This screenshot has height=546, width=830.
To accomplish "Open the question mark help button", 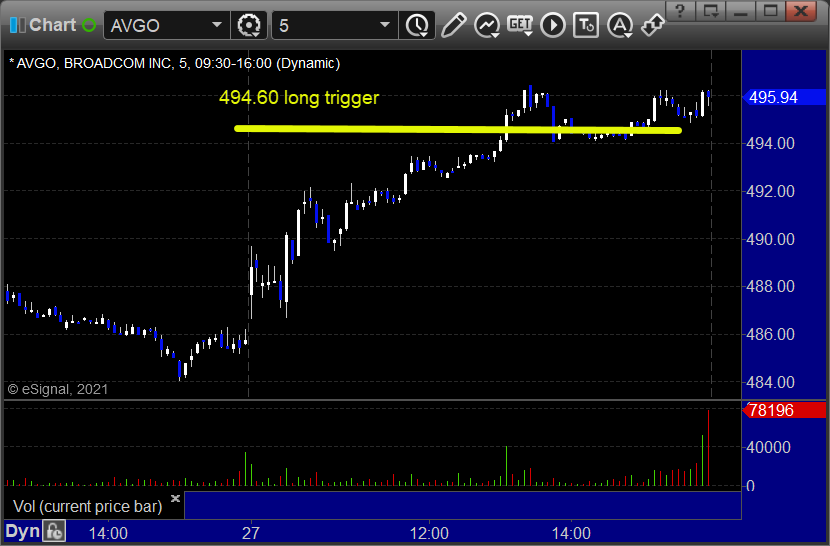I will pos(681,11).
